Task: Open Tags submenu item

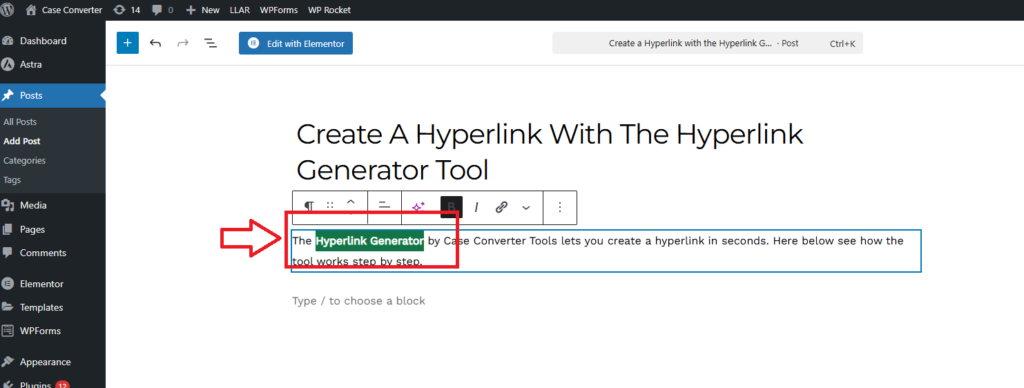Action: point(12,180)
